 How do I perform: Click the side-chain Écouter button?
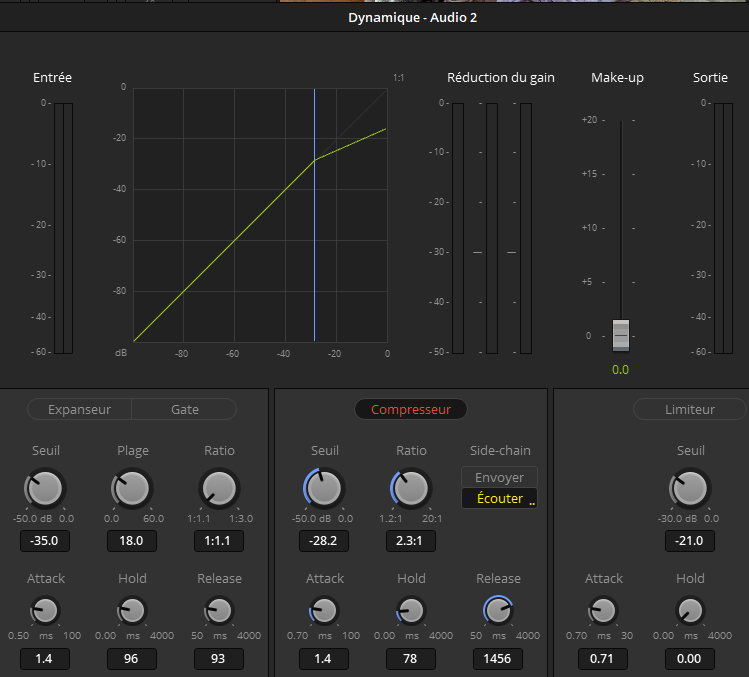499,498
